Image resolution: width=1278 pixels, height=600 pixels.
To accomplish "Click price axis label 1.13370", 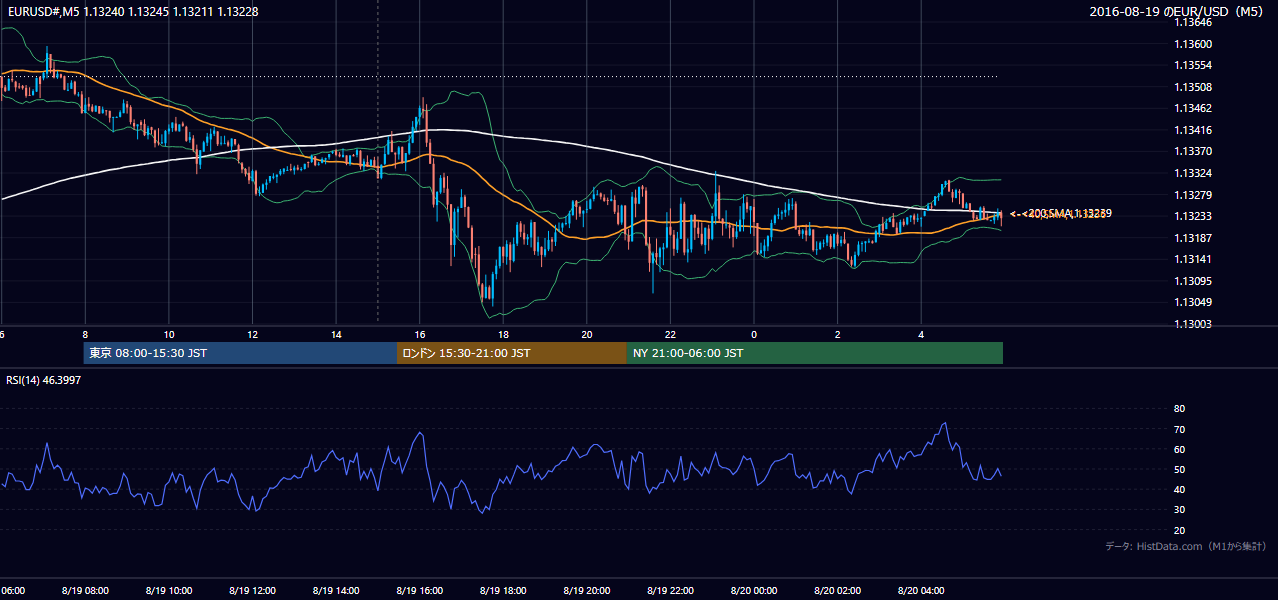I will point(1193,151).
